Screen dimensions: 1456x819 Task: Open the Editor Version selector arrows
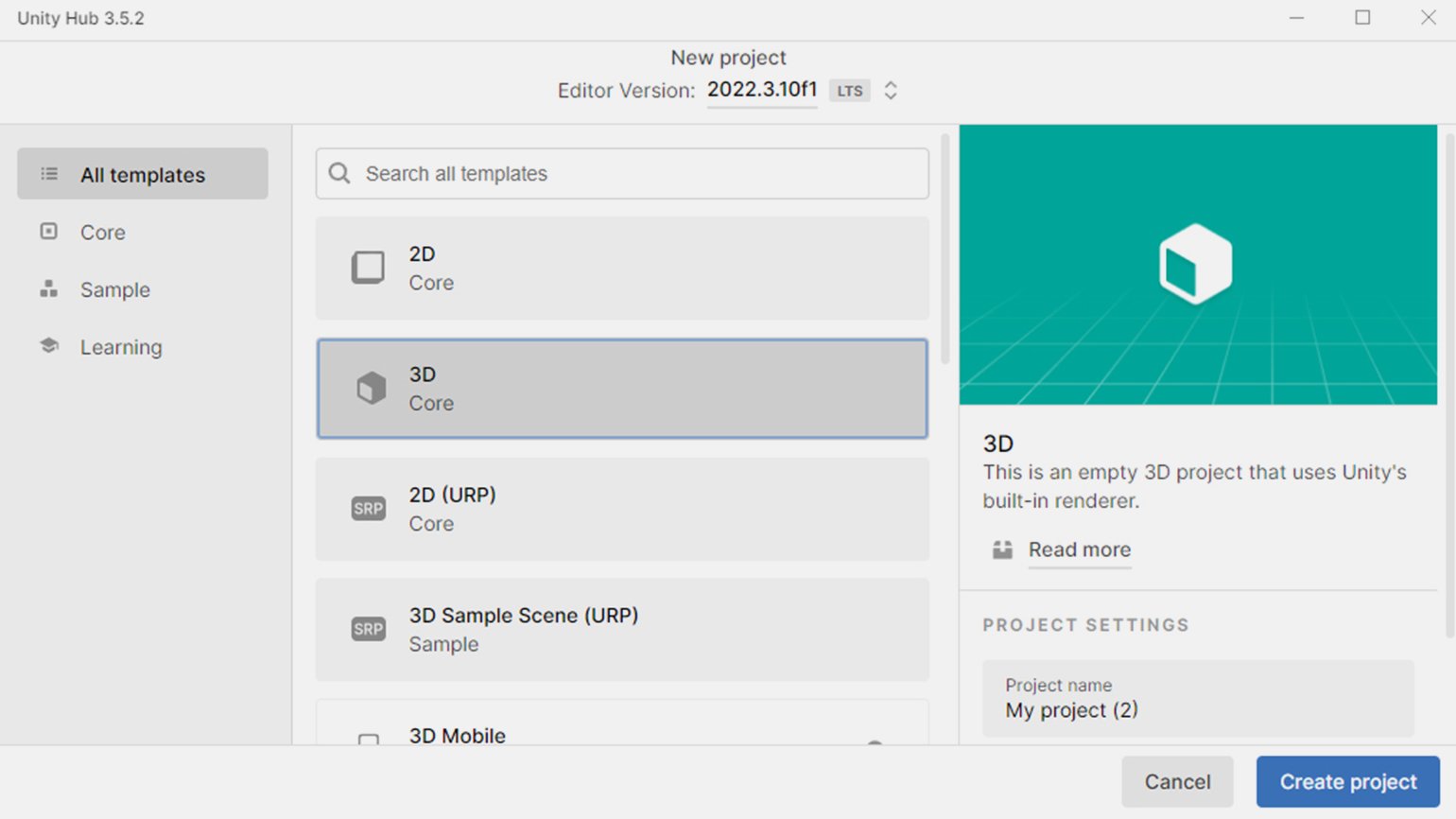pyautogui.click(x=890, y=91)
